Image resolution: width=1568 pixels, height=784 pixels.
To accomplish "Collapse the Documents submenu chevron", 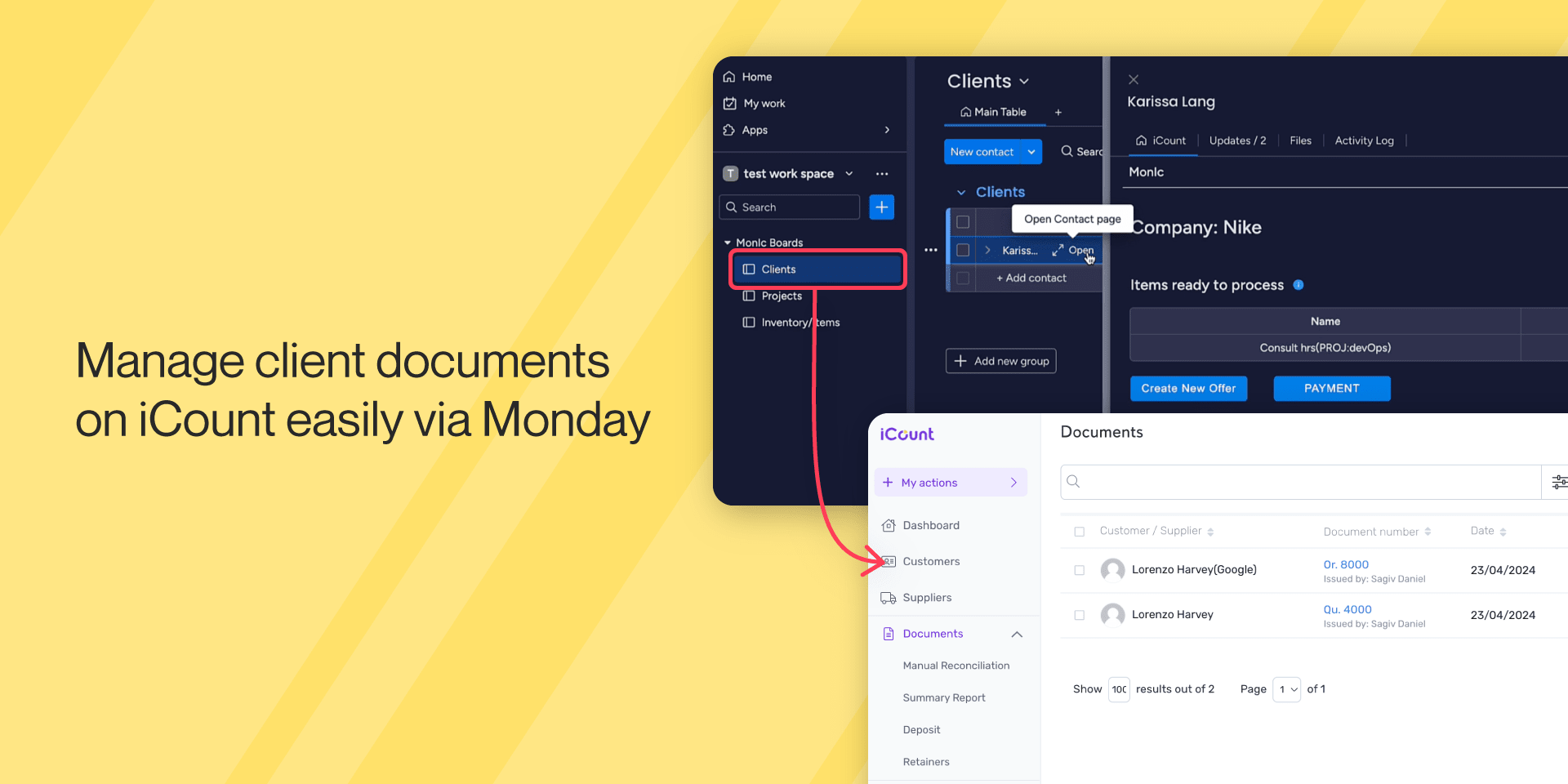I will (1017, 635).
